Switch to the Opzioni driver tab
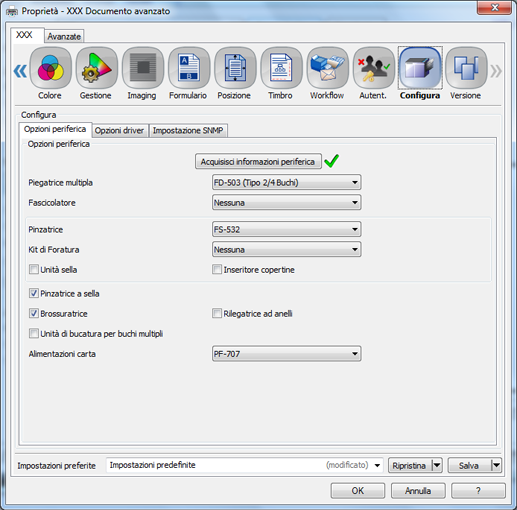517x510 pixels. (119, 131)
